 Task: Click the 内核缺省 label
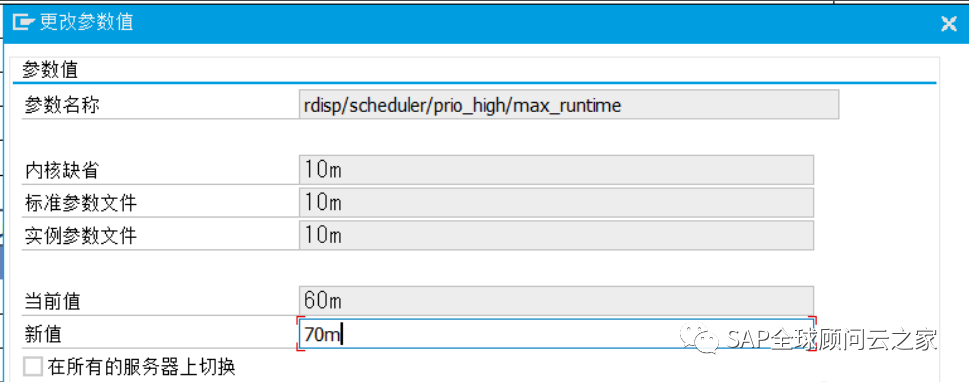tap(62, 171)
